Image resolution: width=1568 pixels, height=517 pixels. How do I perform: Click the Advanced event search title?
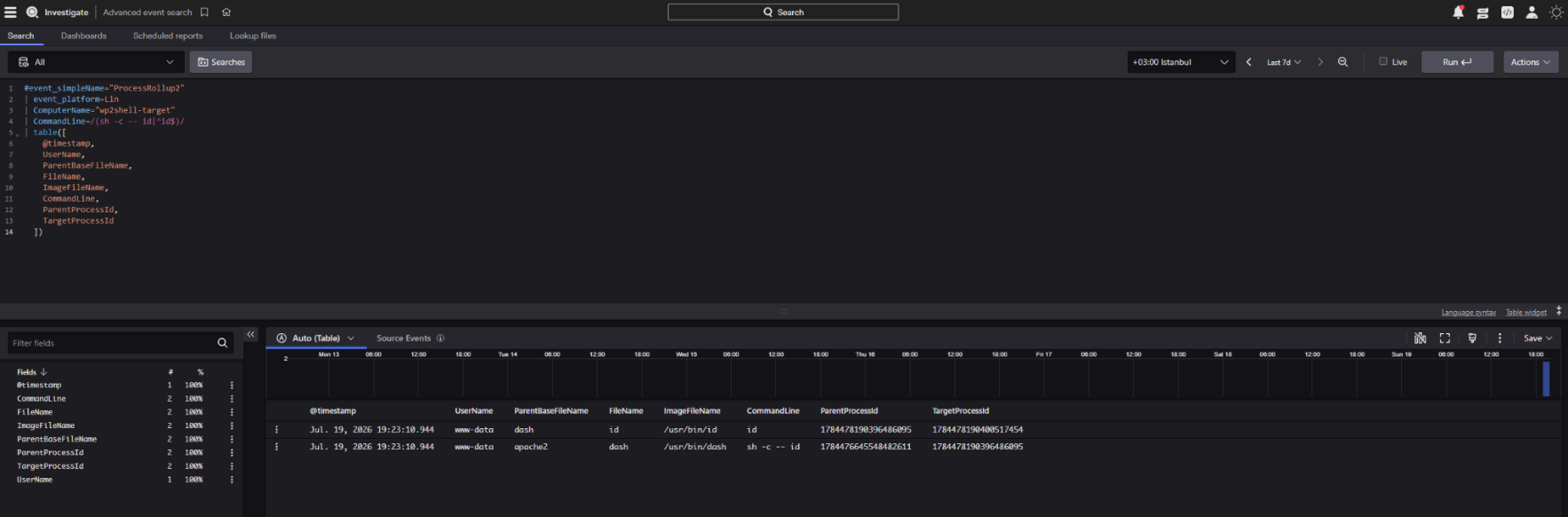pyautogui.click(x=147, y=12)
